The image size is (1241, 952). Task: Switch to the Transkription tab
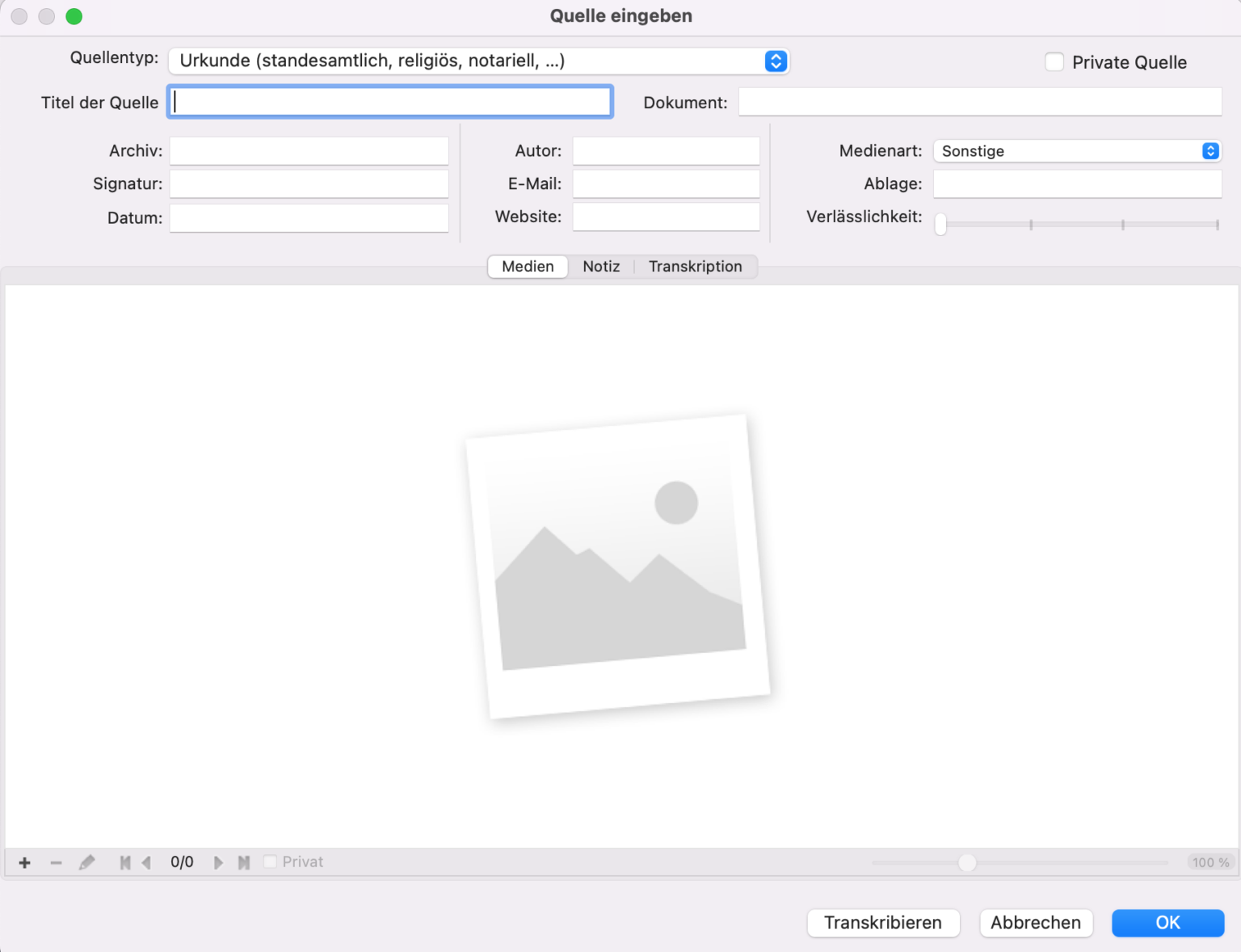[x=695, y=267]
